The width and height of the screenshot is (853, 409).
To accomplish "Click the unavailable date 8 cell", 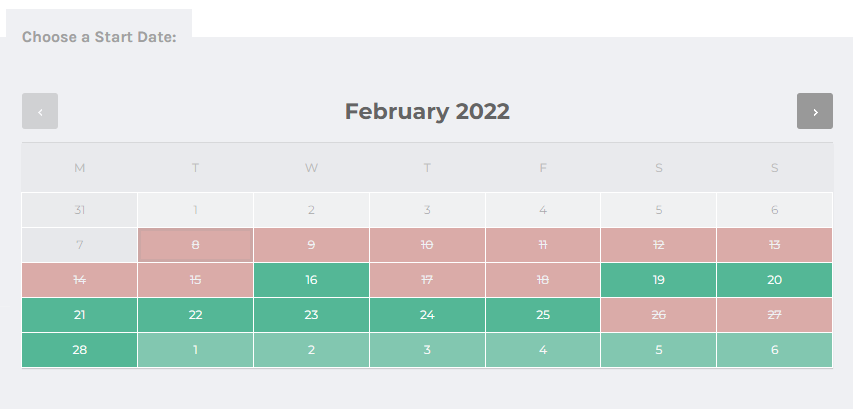I will click(196, 245).
